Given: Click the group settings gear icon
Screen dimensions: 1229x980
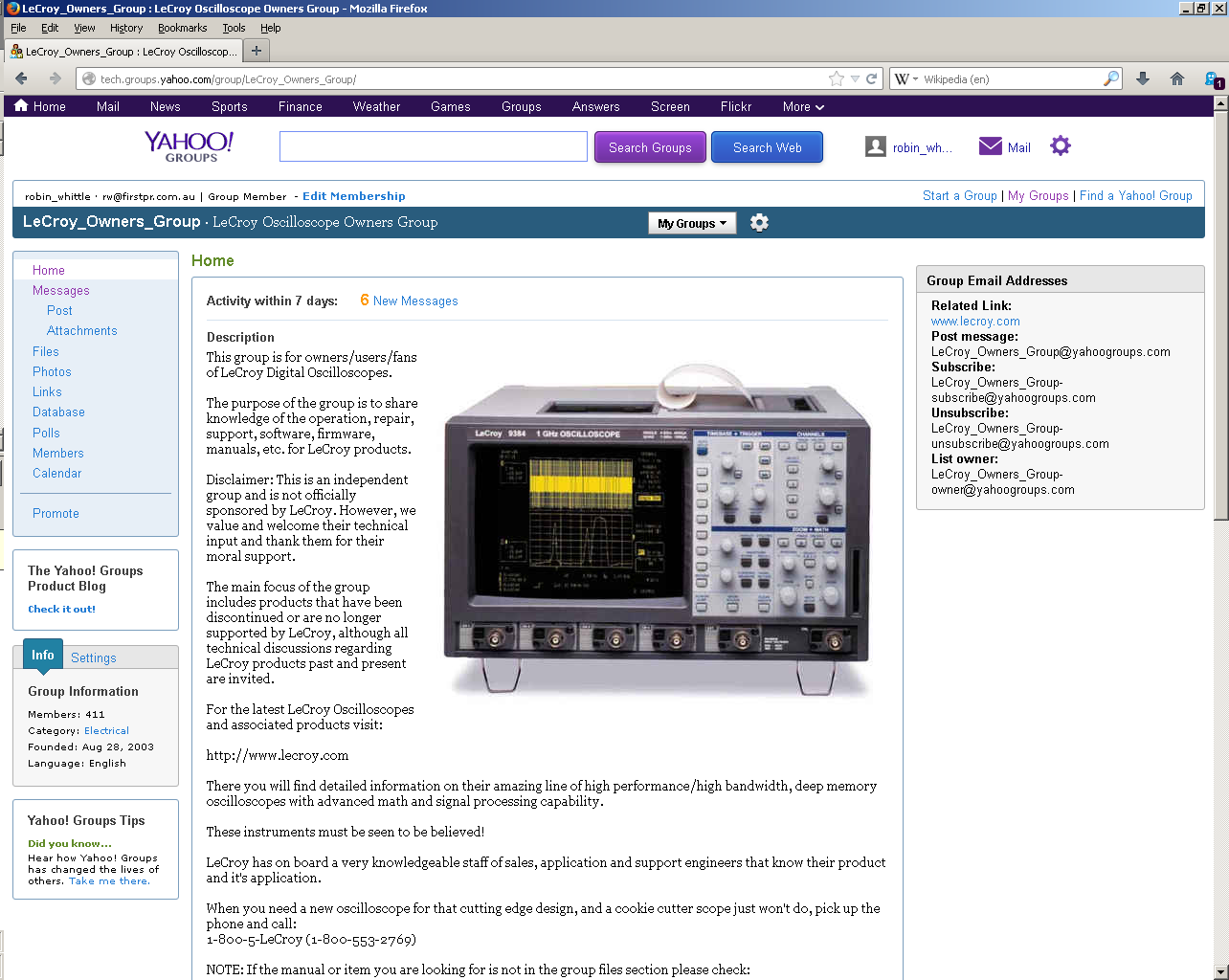Looking at the screenshot, I should (x=759, y=223).
